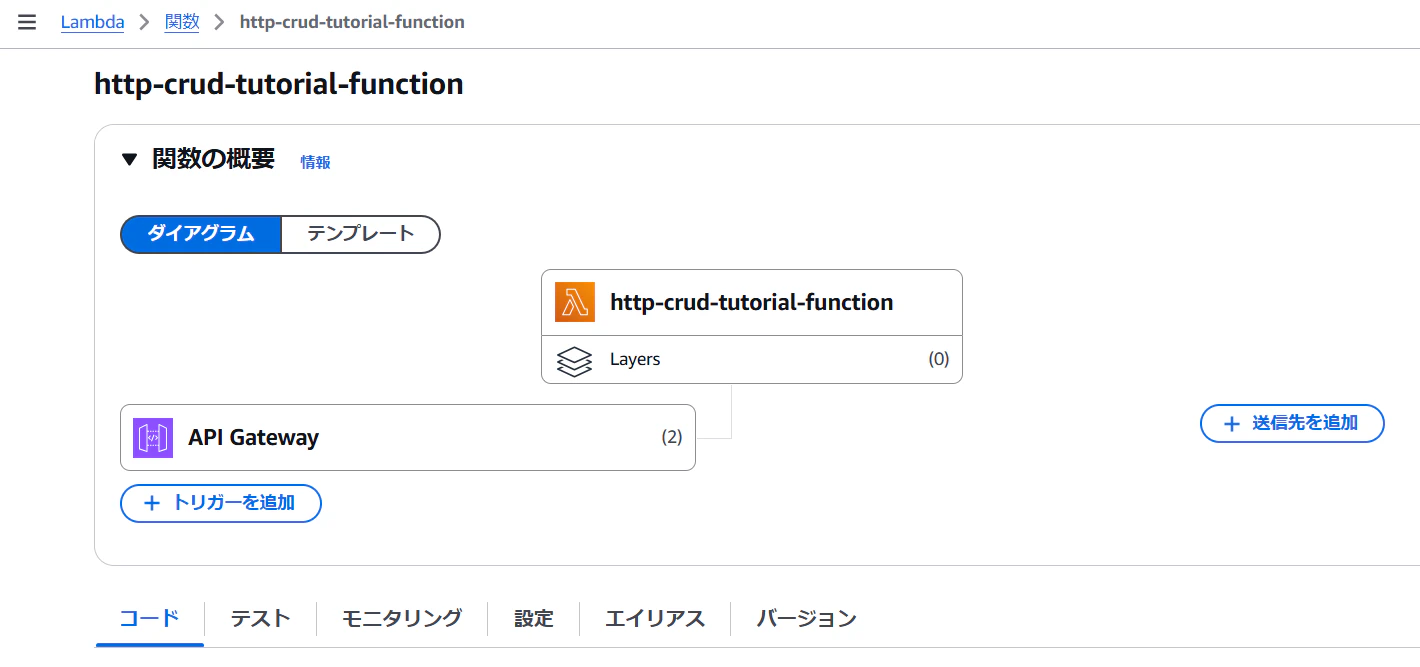Open the hamburger navigation menu

(27, 22)
